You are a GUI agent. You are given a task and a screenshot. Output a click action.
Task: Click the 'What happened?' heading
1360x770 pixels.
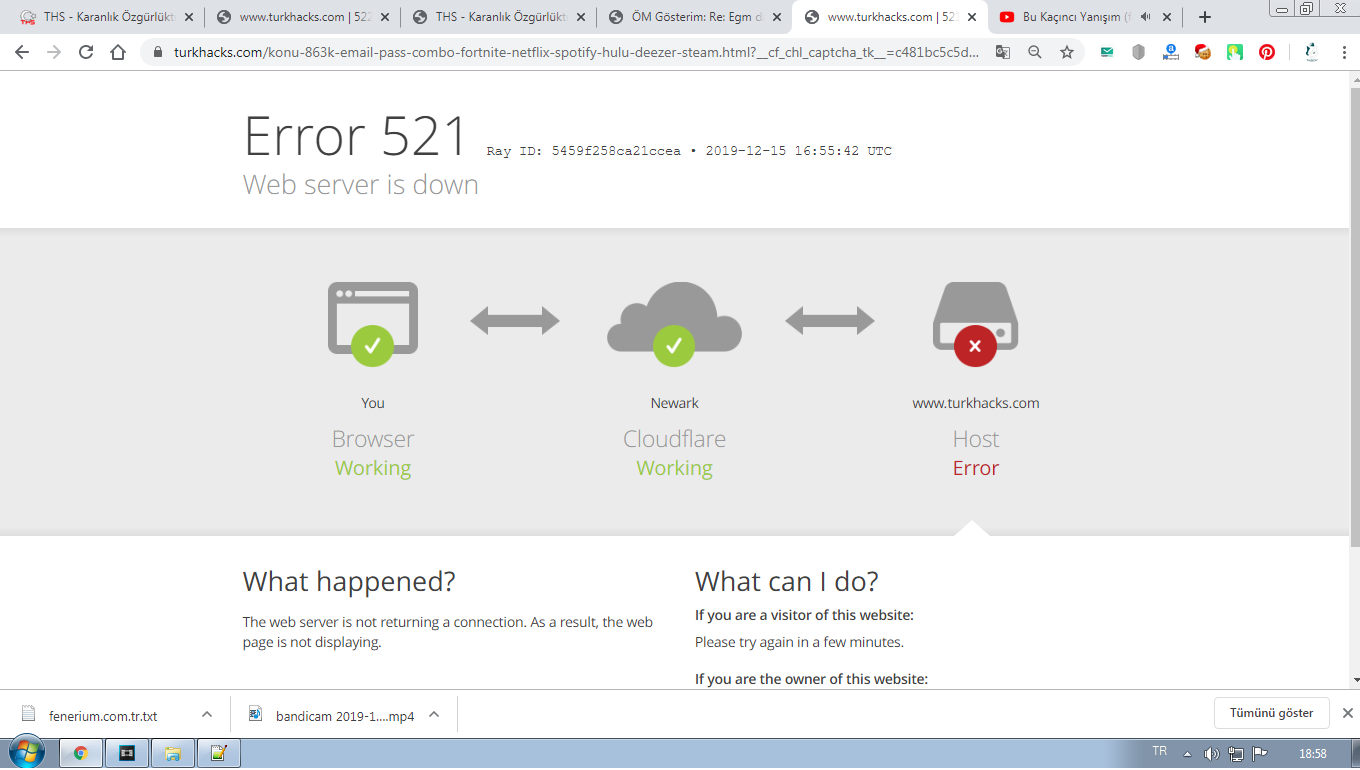pyautogui.click(x=349, y=582)
